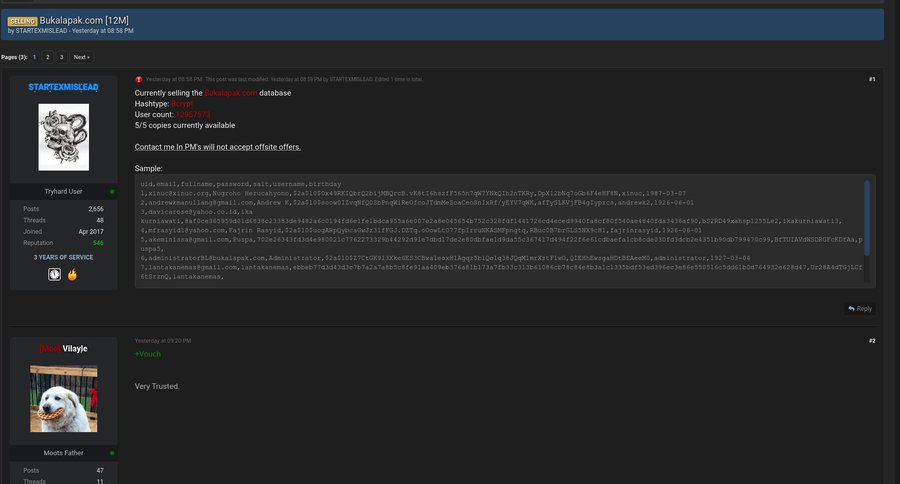Viewport: 900px width, 484px height.
Task: Click the posts count 2,656
Action: [x=96, y=209]
